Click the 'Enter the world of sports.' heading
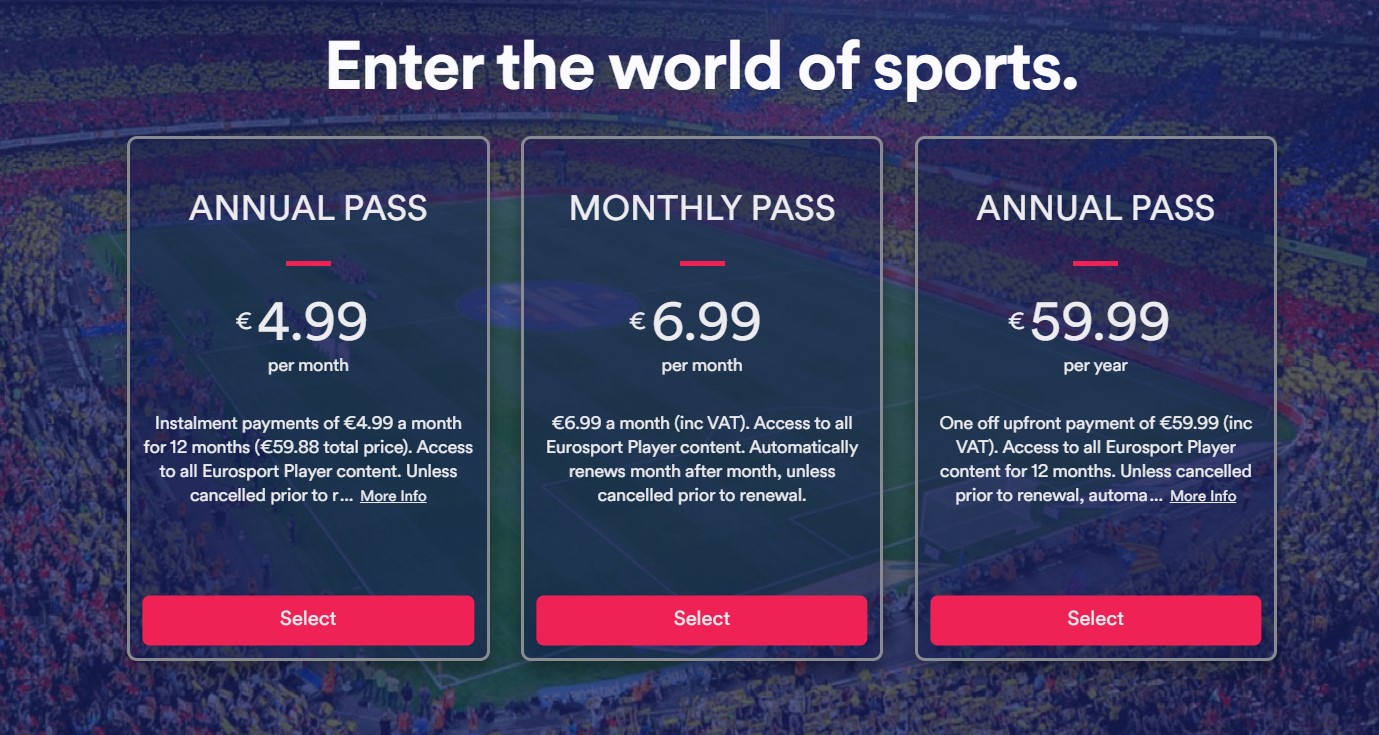The height and width of the screenshot is (735, 1379). (702, 66)
